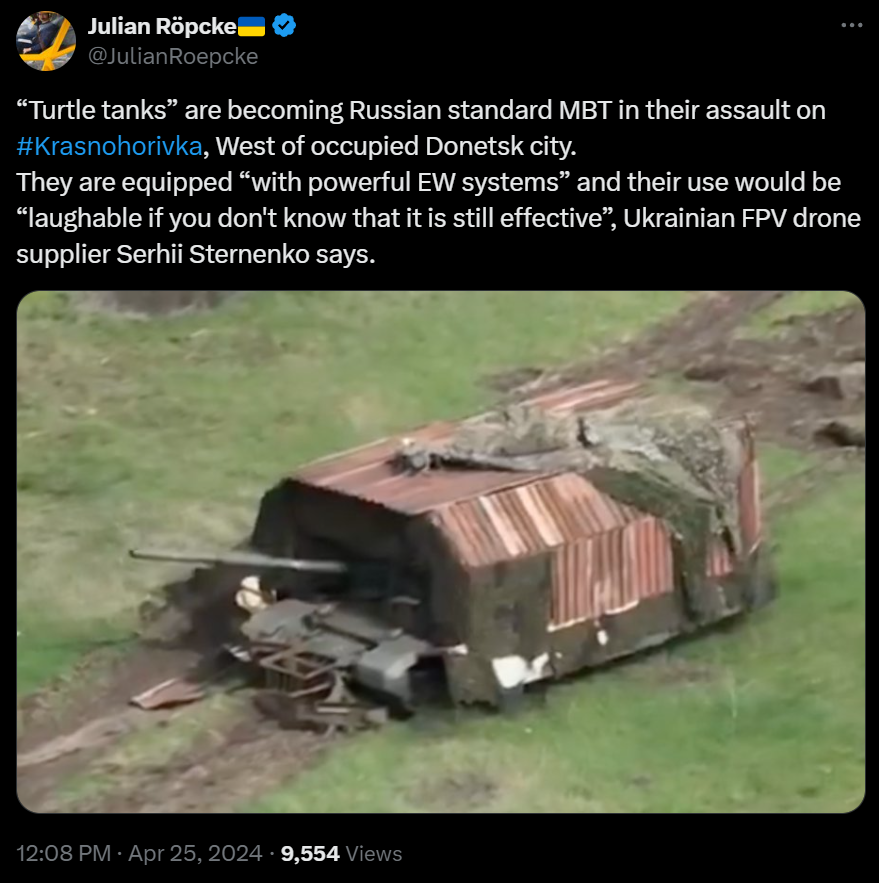The height and width of the screenshot is (883, 879).
Task: Click the tank gun barrel in photo
Action: tap(237, 560)
